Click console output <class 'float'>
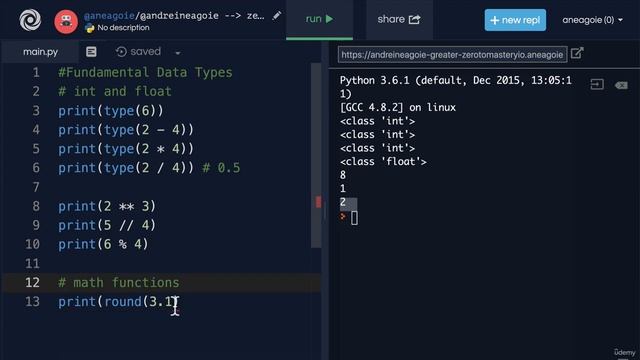This screenshot has height=360, width=640. 383,162
